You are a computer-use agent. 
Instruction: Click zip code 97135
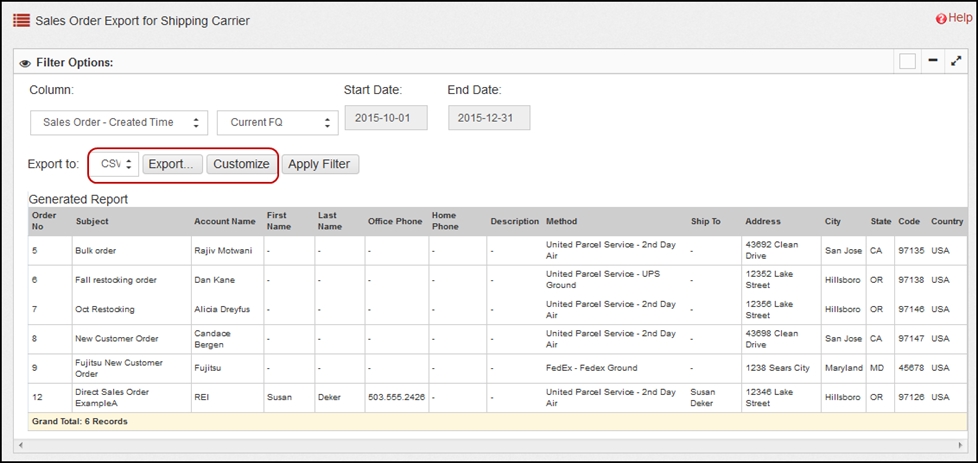coord(911,250)
